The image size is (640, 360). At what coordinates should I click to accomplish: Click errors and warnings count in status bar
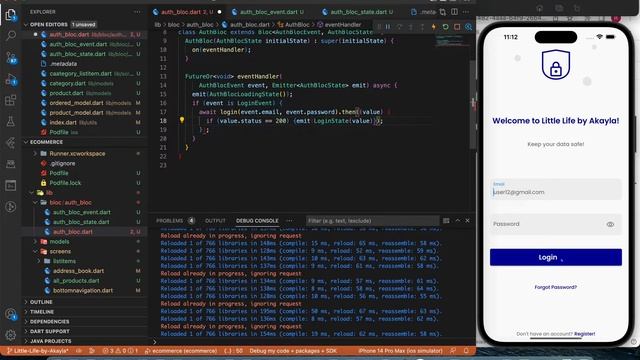pyautogui.click(x=120, y=351)
